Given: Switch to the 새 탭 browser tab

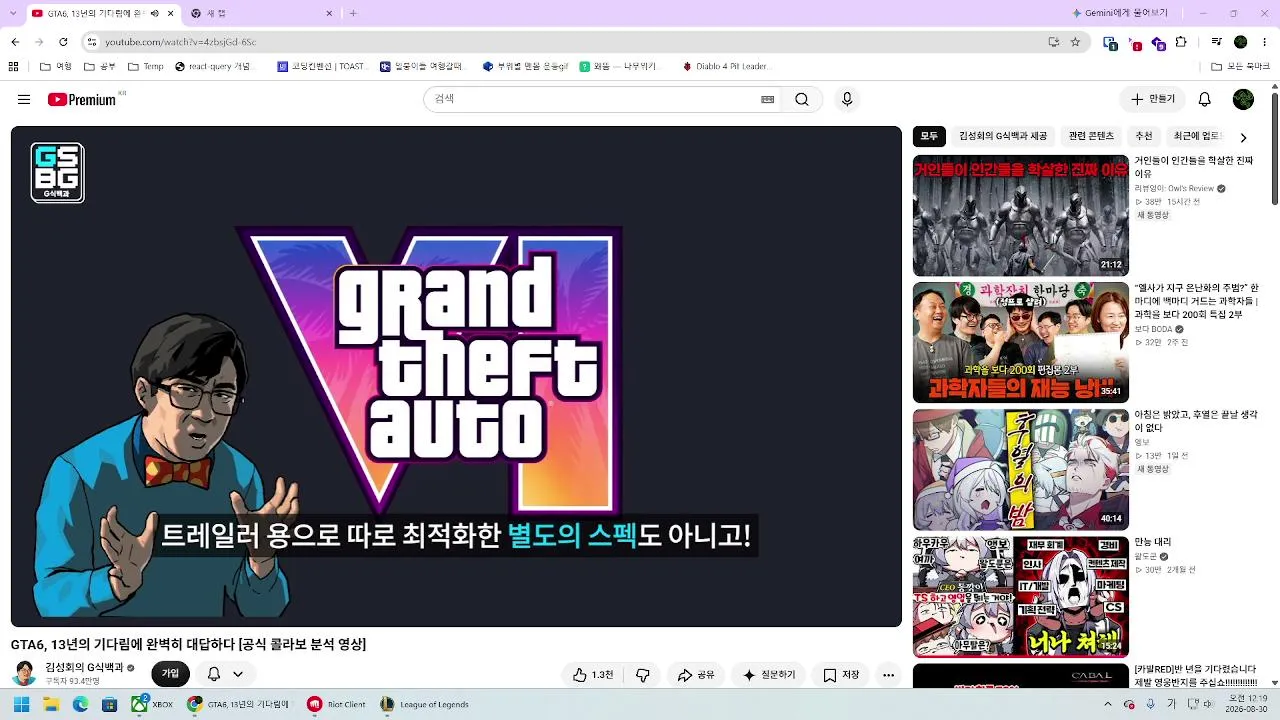Looking at the screenshot, I should (262, 13).
